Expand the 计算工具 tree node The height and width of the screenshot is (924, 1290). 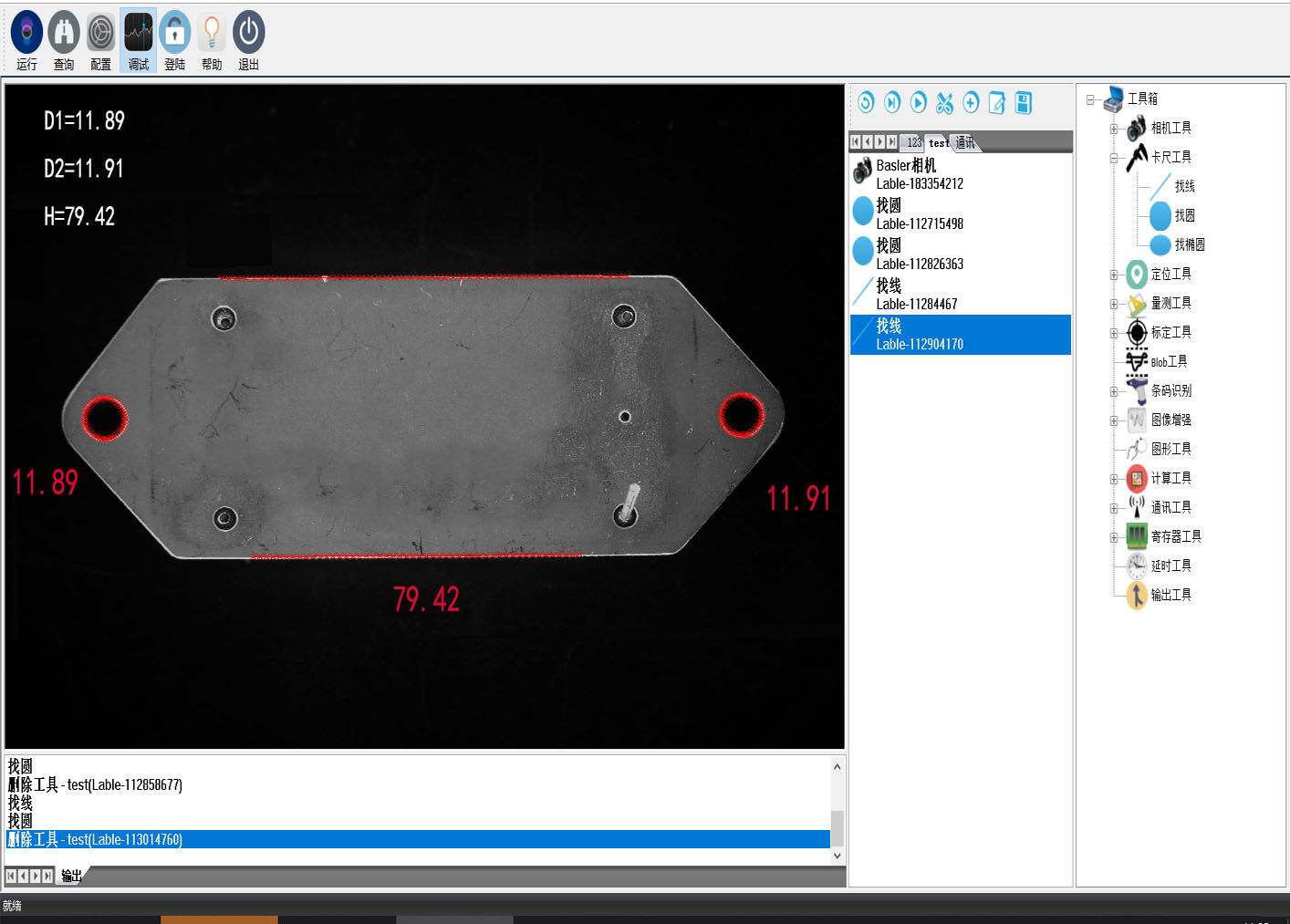point(1114,479)
